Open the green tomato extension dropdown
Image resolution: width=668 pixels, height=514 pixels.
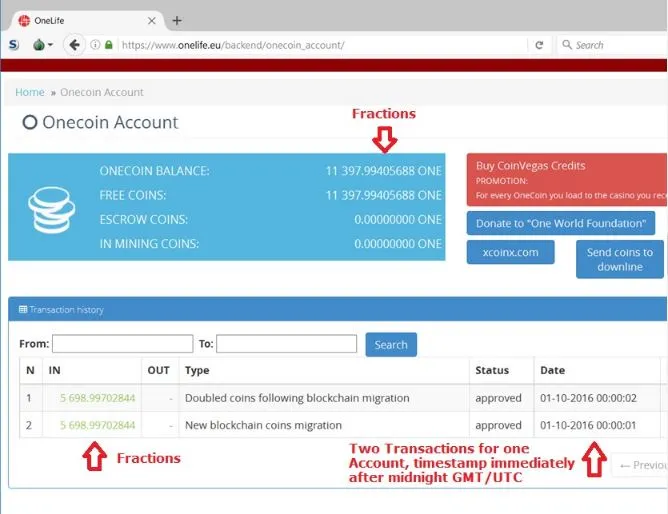tap(43, 44)
